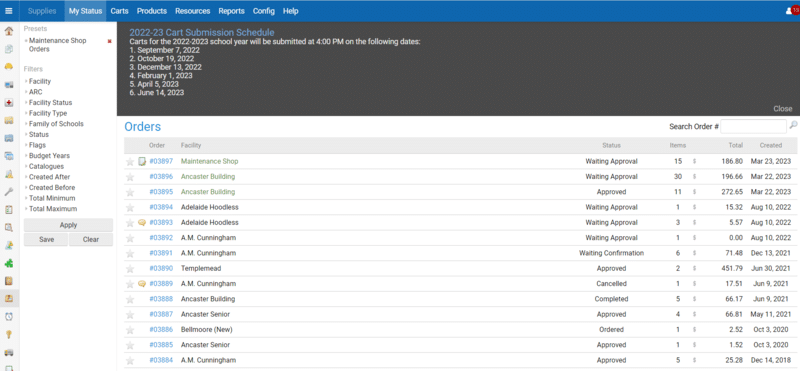Load the Maintenance Shop Orders preset

tap(57, 45)
